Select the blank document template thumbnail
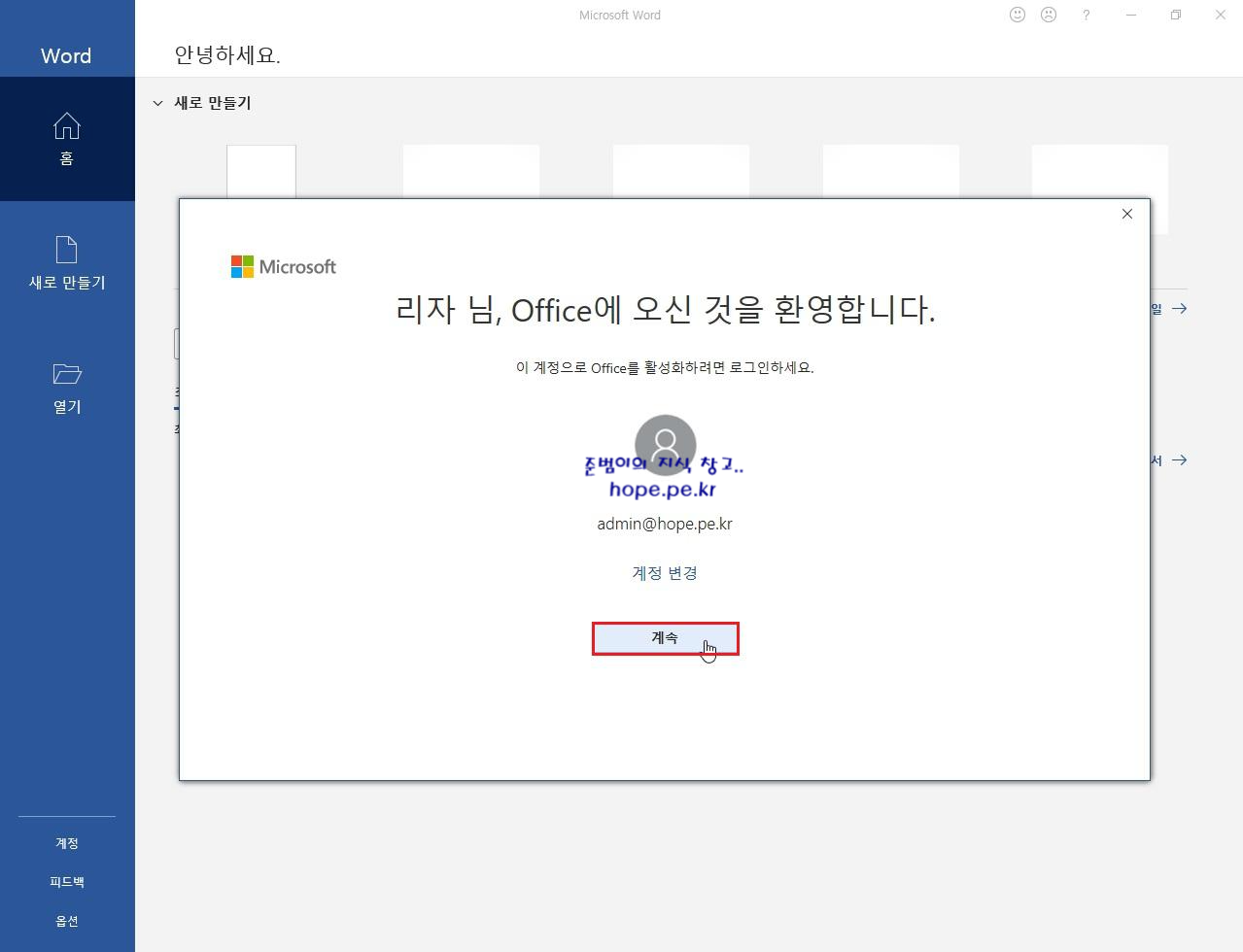Viewport: 1243px width, 952px height. coord(261,172)
